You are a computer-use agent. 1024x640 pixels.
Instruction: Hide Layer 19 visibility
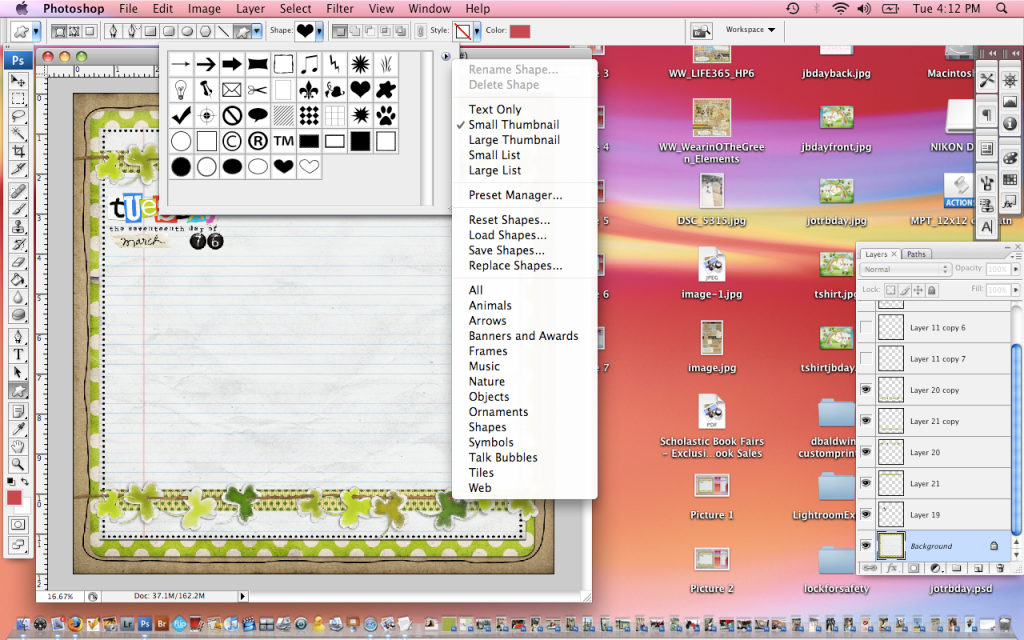pos(866,514)
